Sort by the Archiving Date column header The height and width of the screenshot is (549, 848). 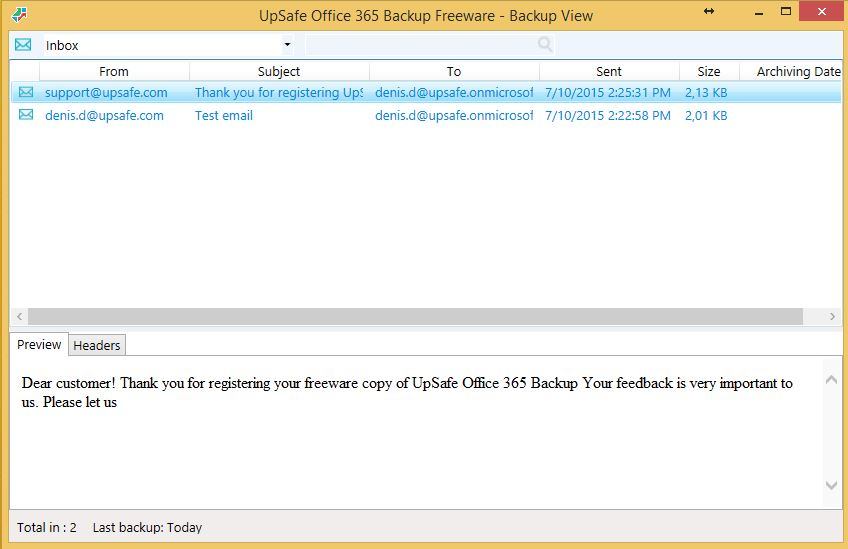(x=791, y=71)
